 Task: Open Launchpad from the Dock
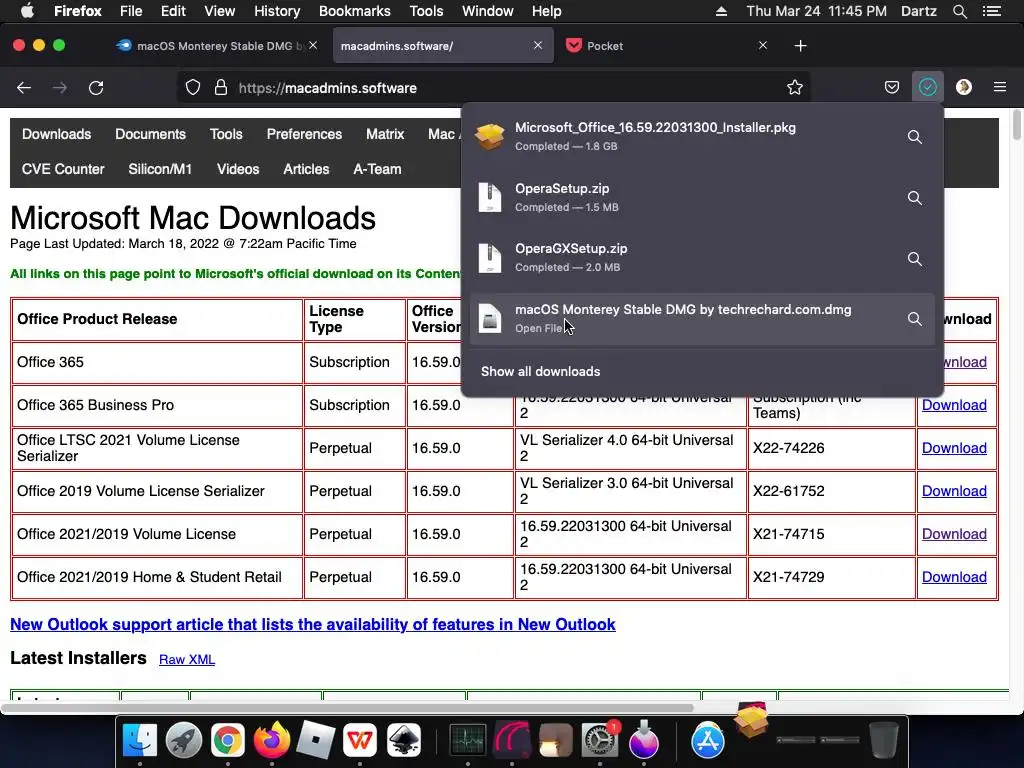click(x=184, y=740)
